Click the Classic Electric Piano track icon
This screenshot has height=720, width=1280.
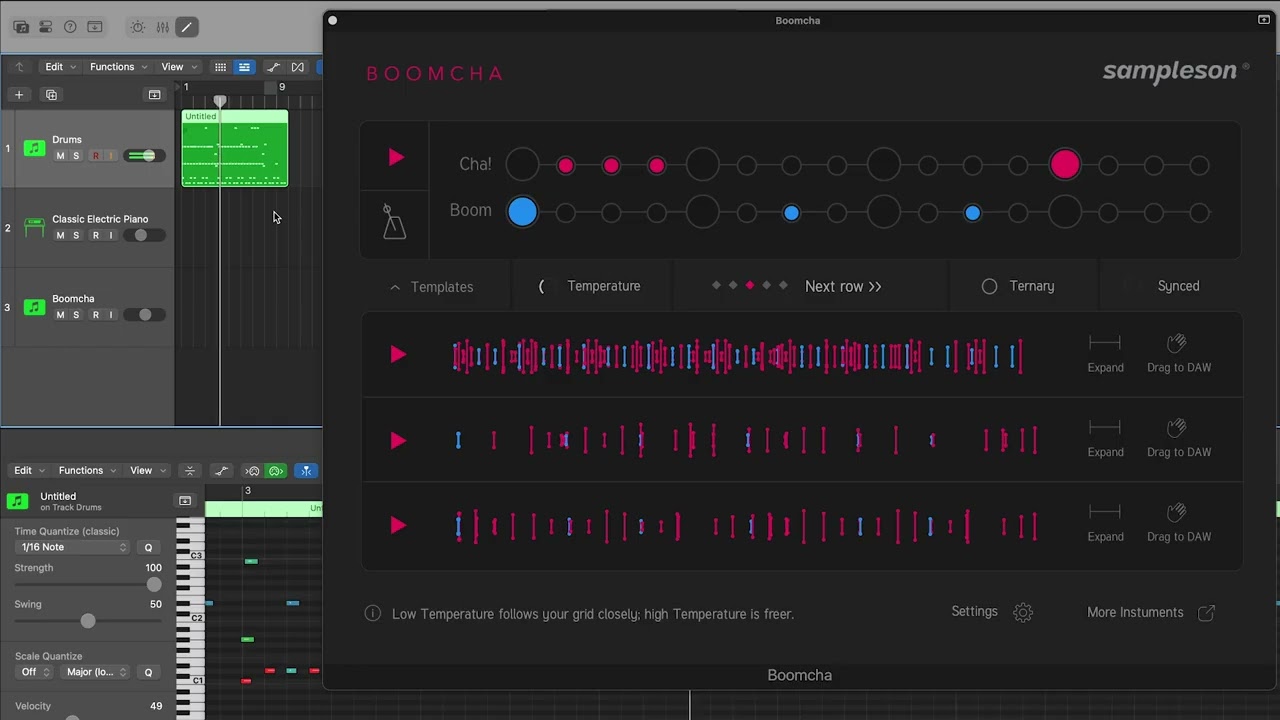click(x=35, y=227)
